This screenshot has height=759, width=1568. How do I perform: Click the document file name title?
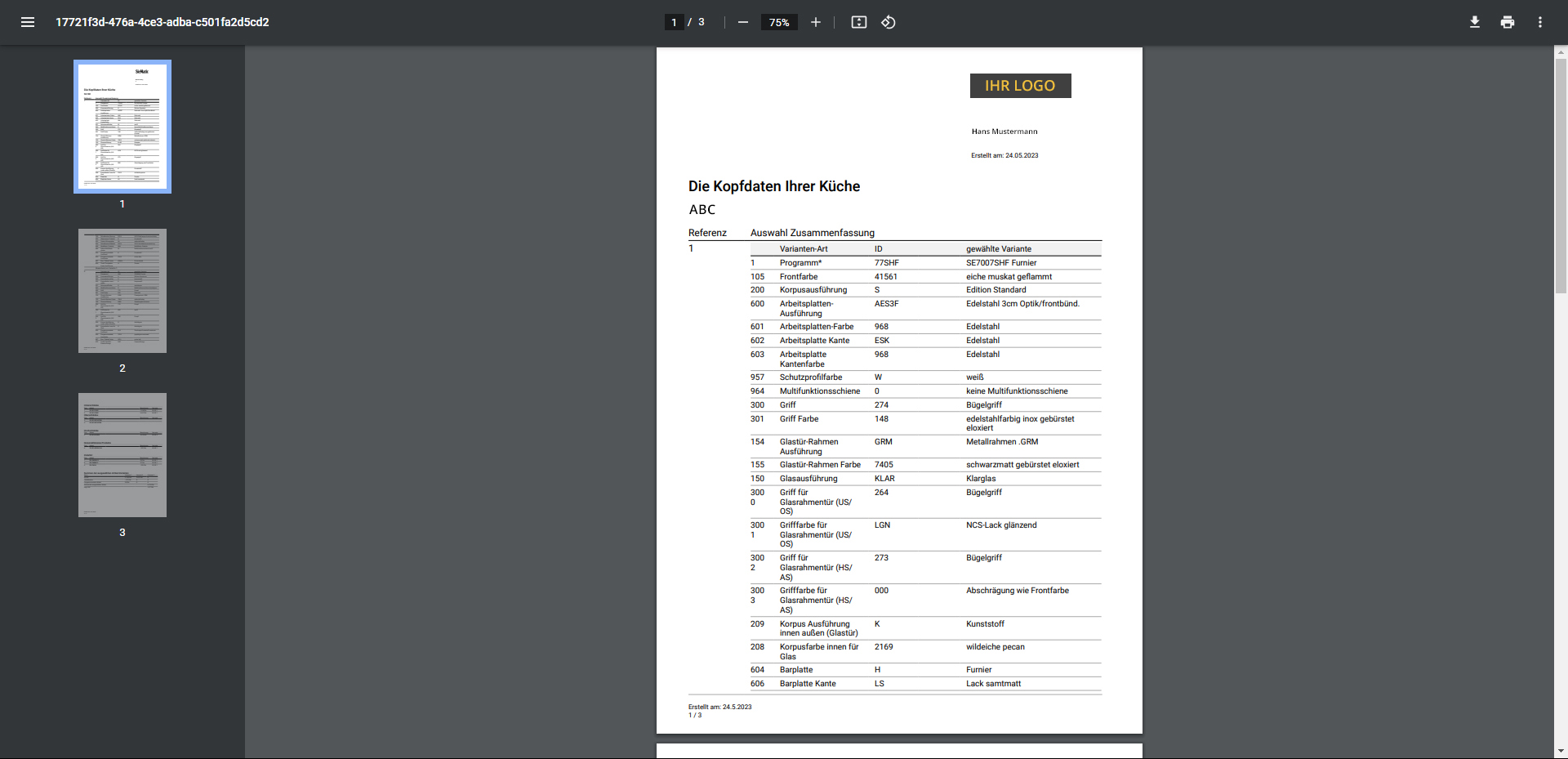point(162,22)
